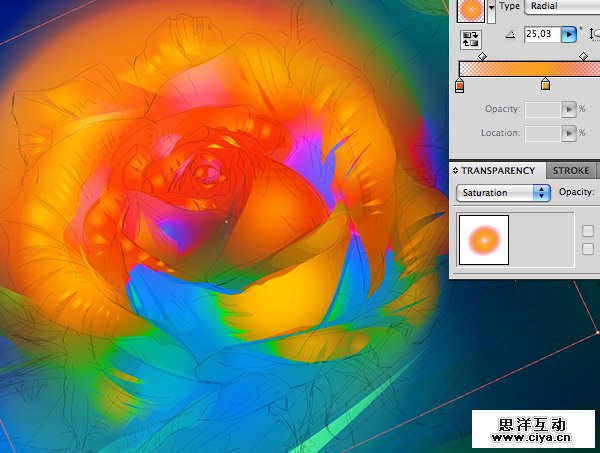The image size is (600, 453).
Task: Click the right gradient midpoint diamond
Action: tap(583, 57)
